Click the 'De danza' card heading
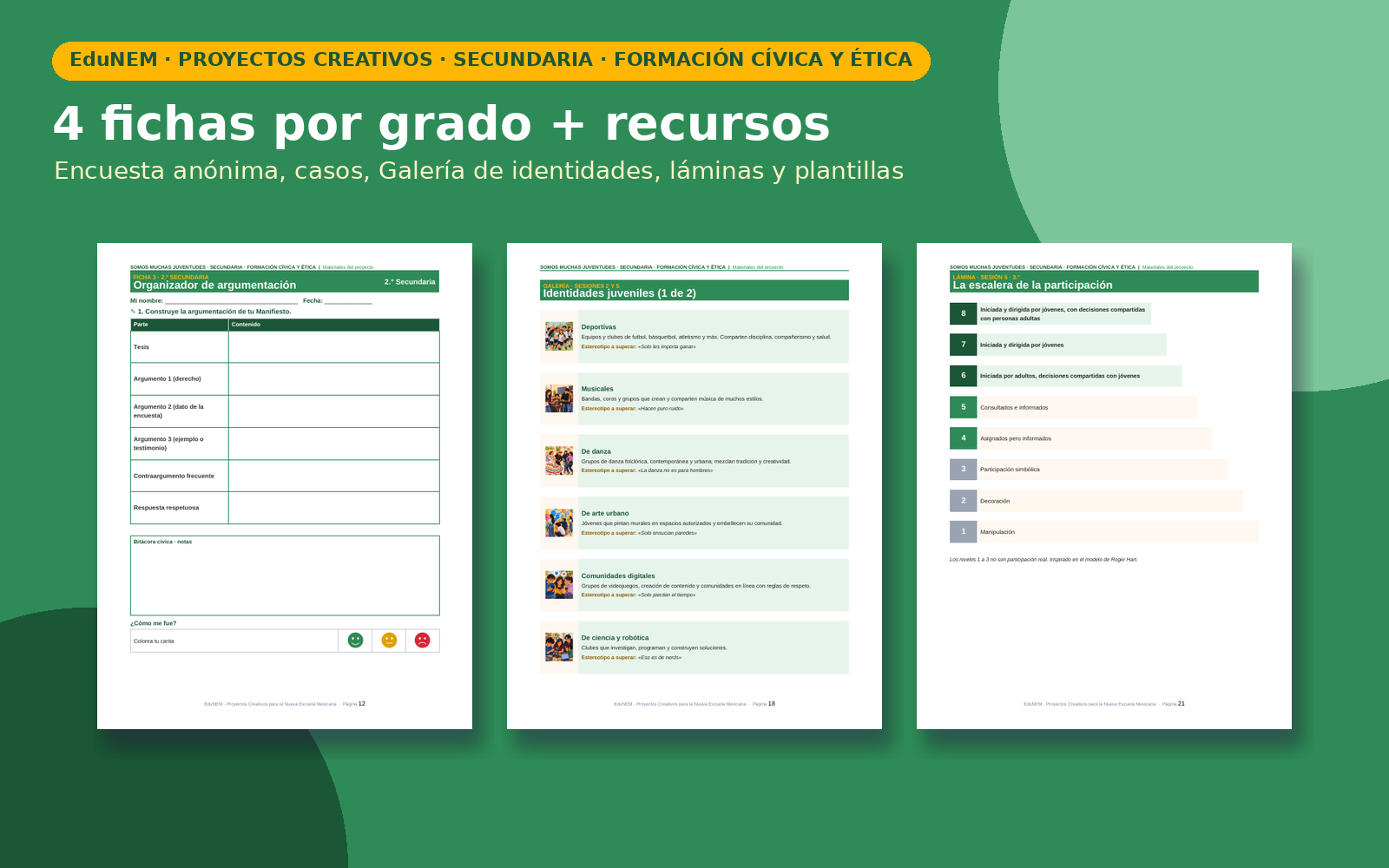 coord(596,451)
